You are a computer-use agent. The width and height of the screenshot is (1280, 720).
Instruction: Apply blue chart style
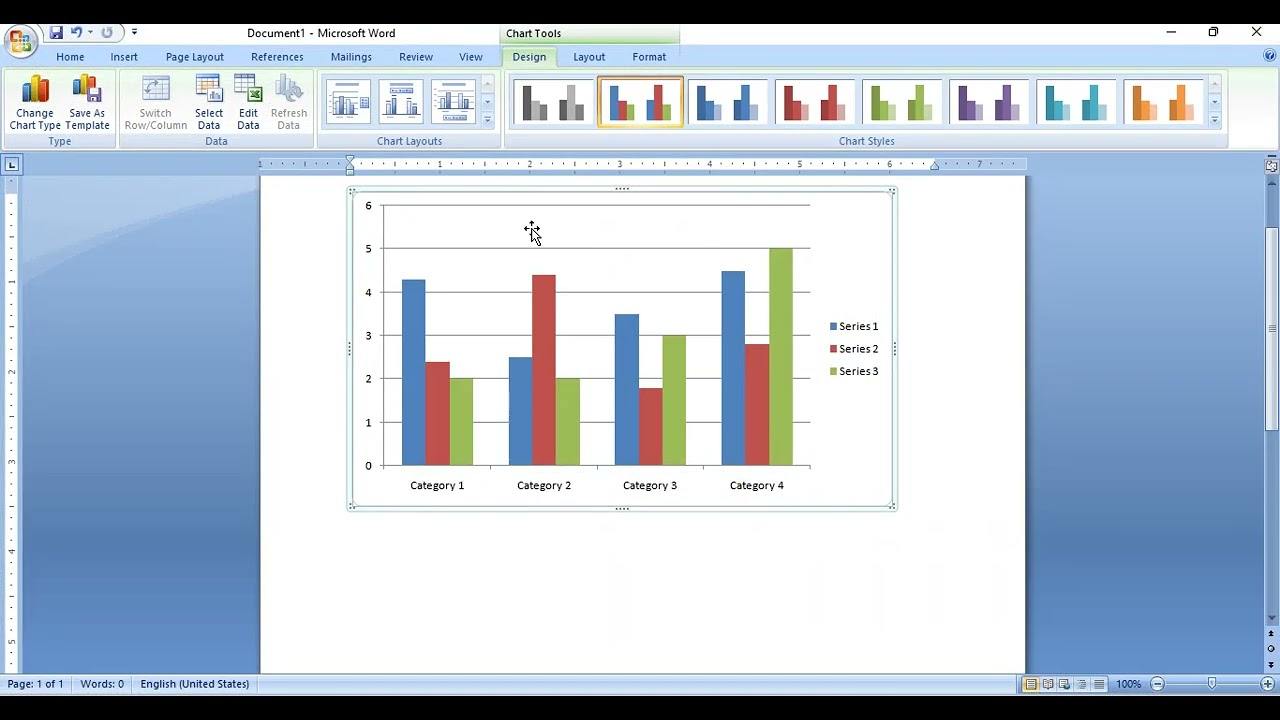[x=727, y=102]
